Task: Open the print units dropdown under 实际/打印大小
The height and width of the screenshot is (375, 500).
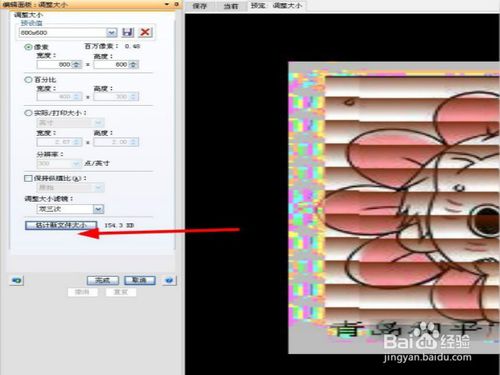Action: coord(99,123)
